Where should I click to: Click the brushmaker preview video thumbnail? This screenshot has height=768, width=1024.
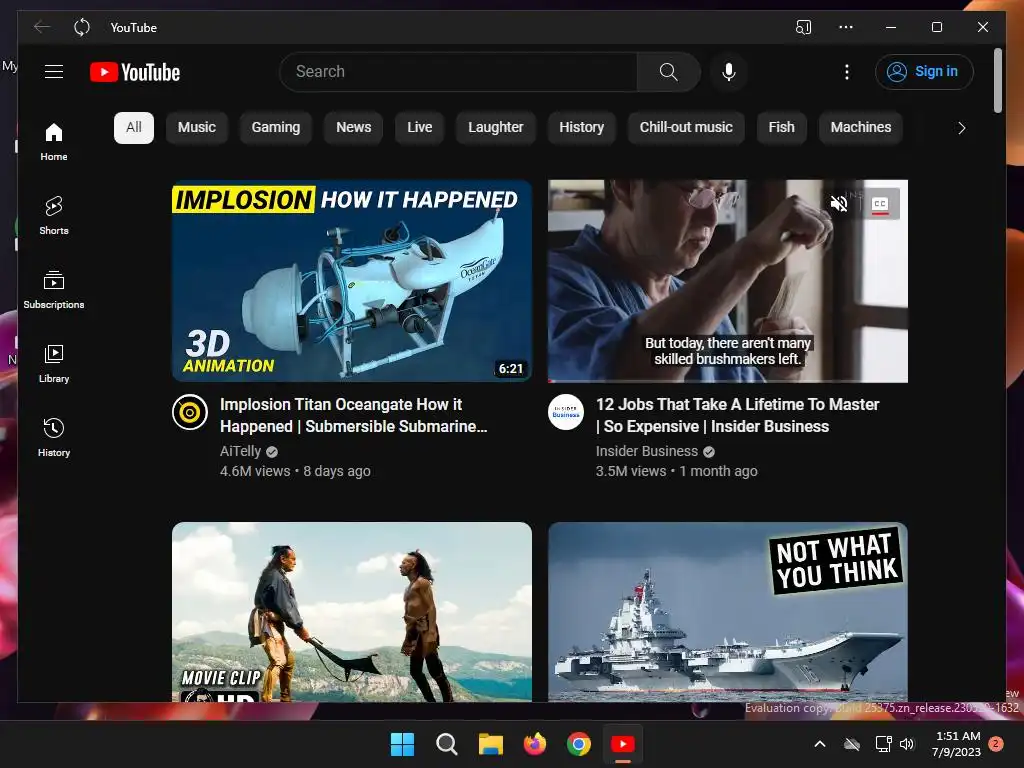(728, 281)
